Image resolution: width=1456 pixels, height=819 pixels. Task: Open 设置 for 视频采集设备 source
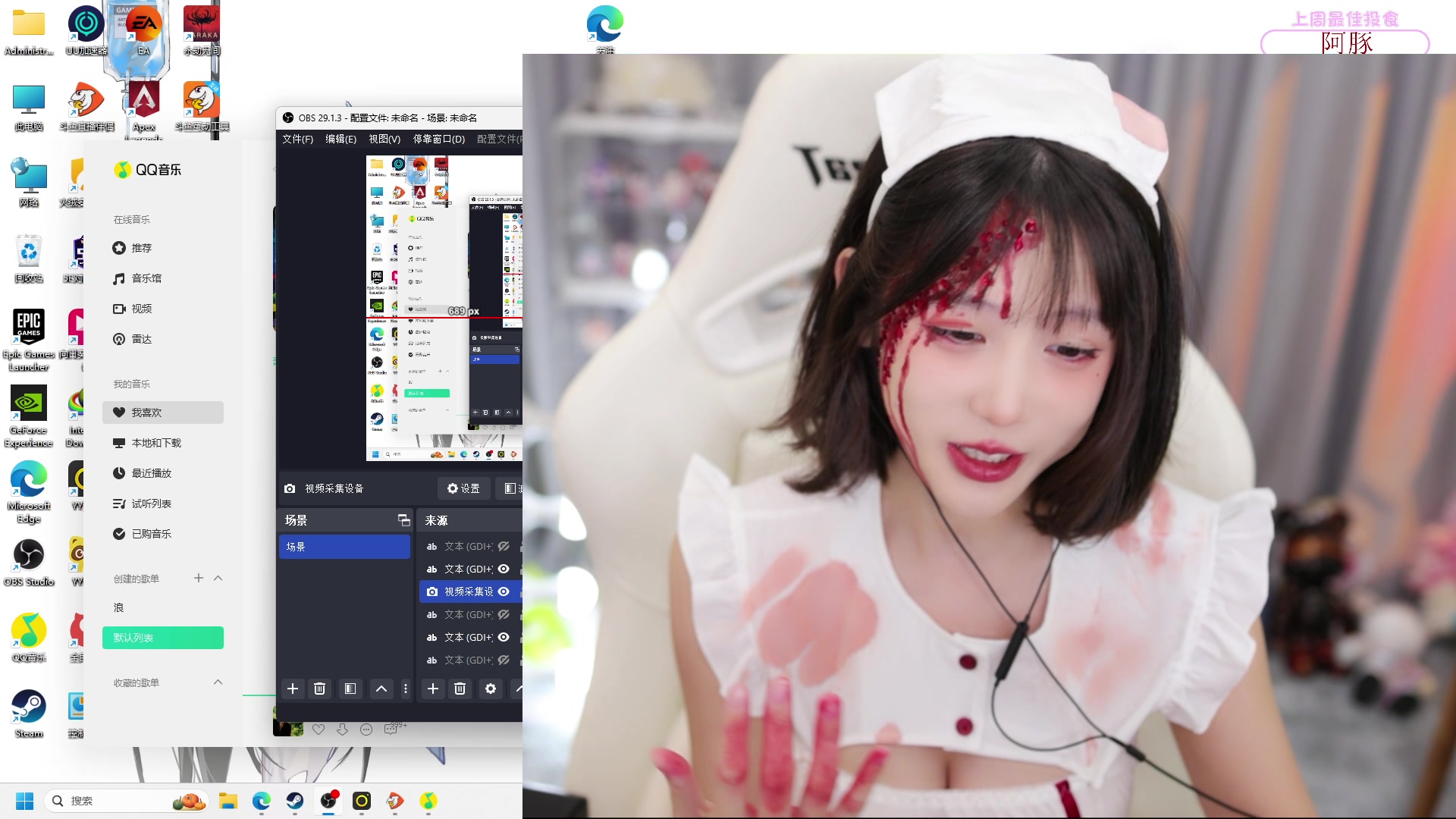[463, 488]
